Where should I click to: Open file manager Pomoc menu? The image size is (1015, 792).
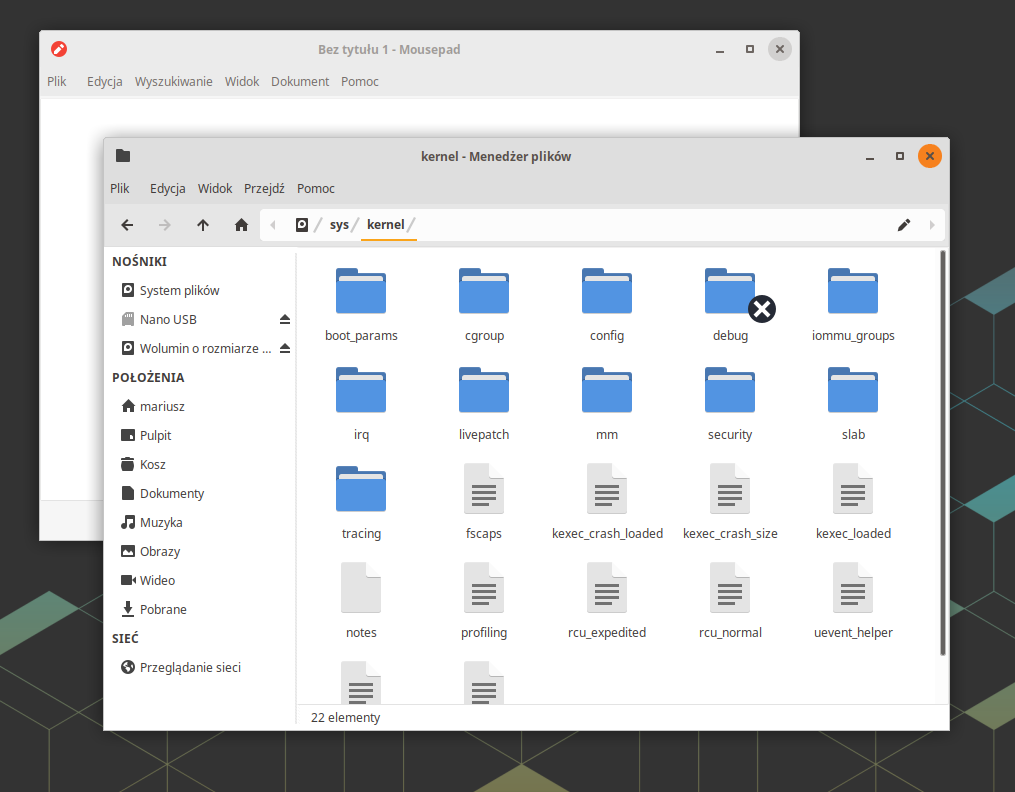click(316, 188)
